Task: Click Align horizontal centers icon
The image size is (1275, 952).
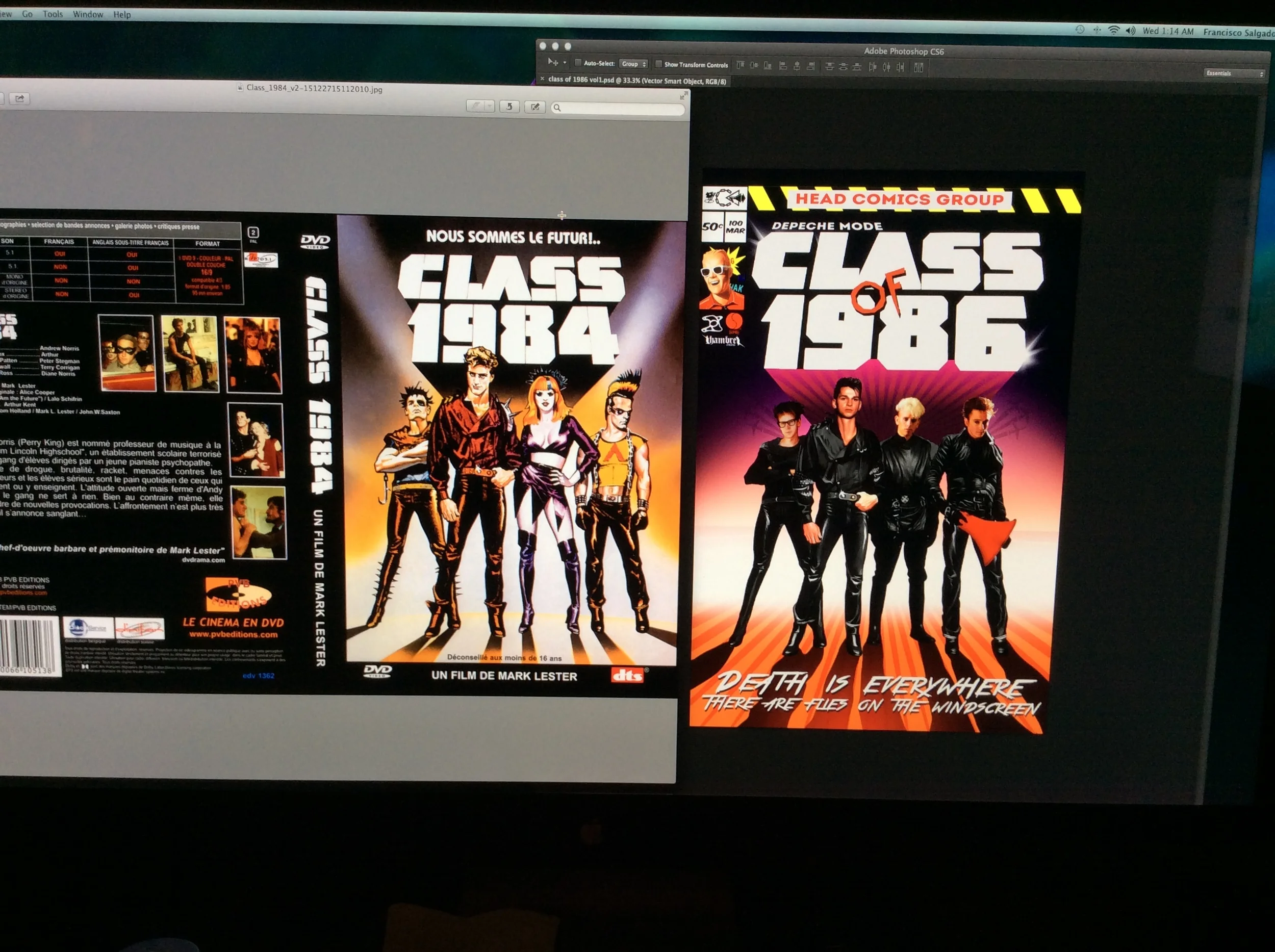Action: (x=797, y=66)
